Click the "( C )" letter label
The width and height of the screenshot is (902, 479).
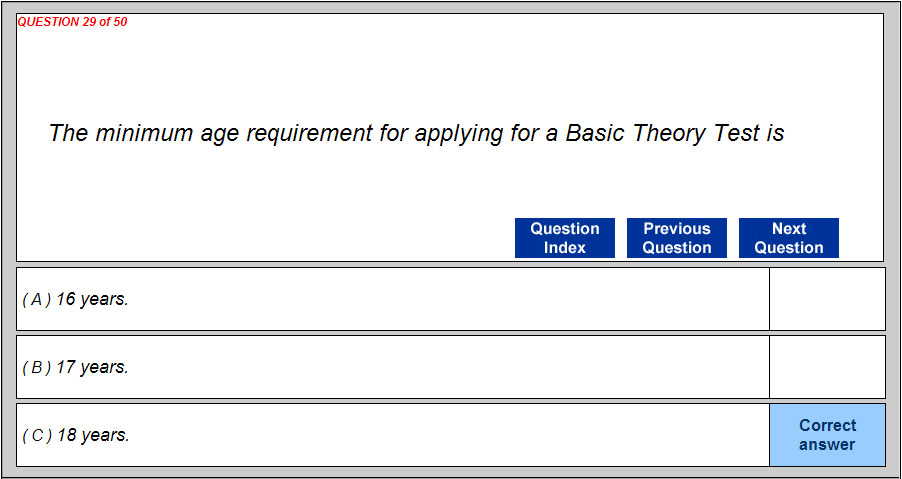point(37,435)
